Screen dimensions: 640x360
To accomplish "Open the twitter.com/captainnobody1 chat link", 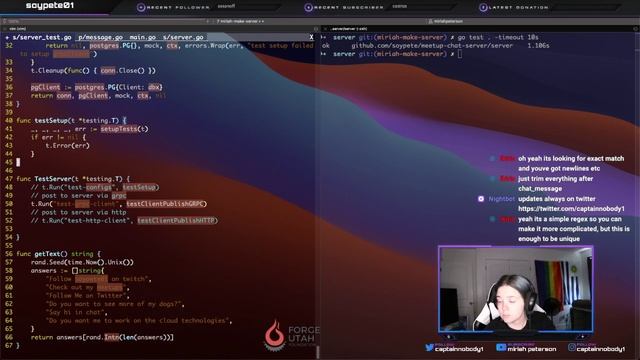I will pos(571,209).
